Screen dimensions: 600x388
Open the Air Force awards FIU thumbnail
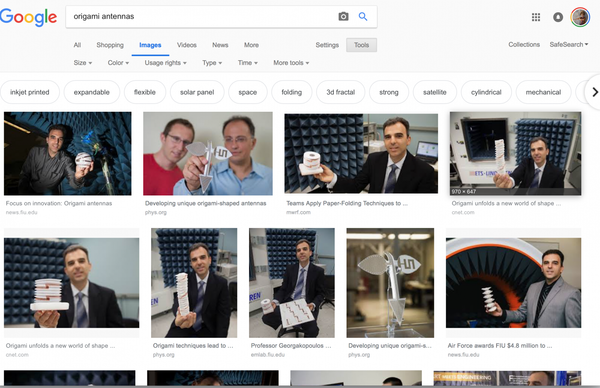pyautogui.click(x=514, y=283)
